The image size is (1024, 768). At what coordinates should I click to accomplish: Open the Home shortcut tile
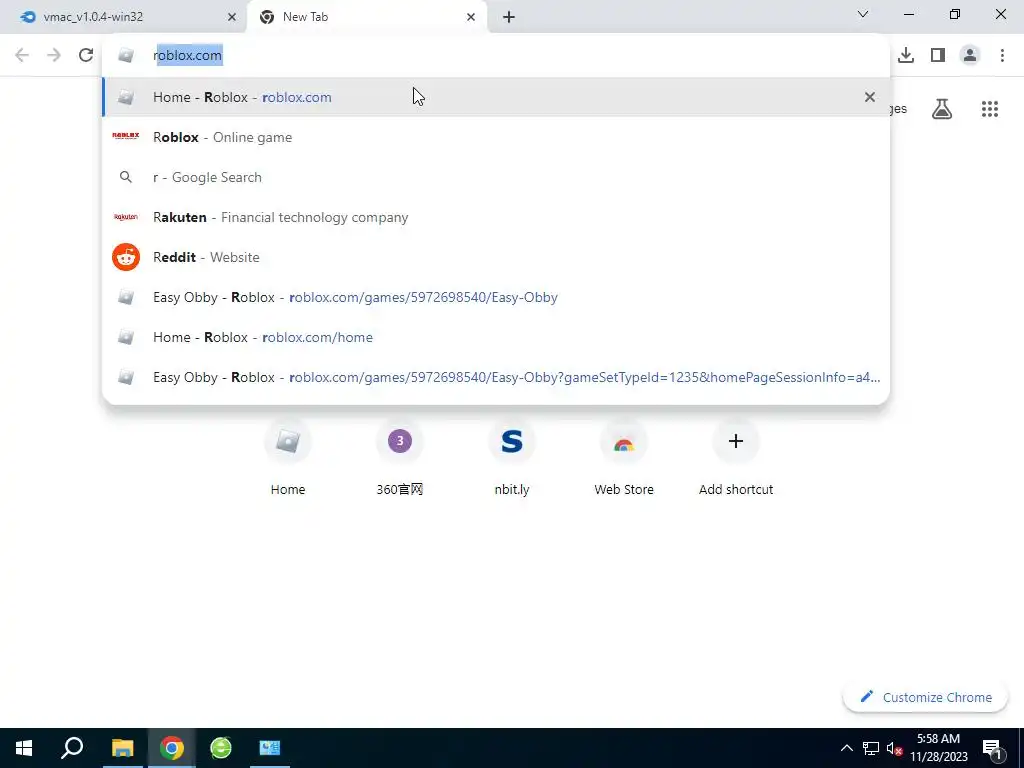pyautogui.click(x=287, y=458)
